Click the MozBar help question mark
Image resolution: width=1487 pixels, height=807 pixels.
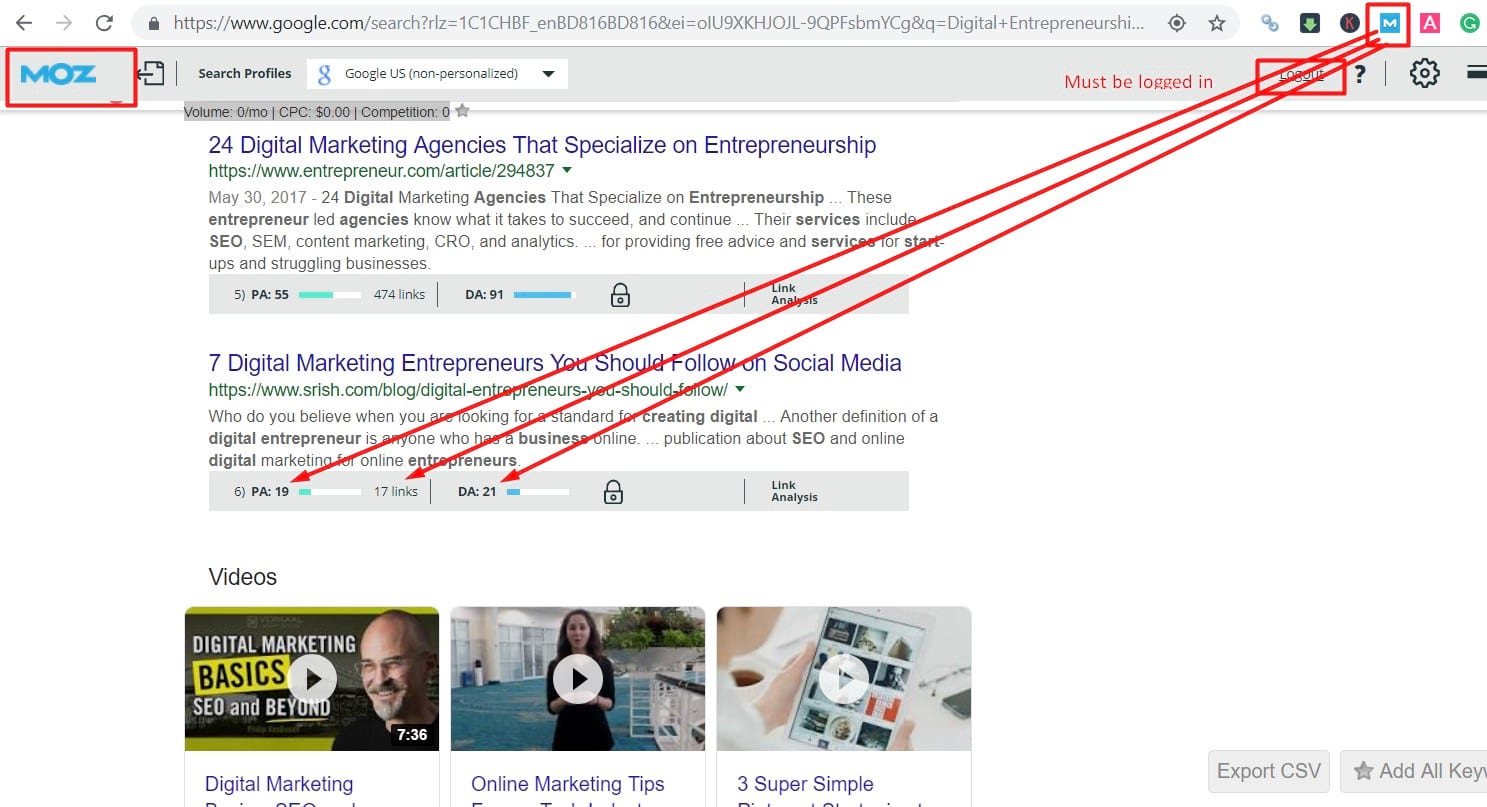pyautogui.click(x=1360, y=74)
